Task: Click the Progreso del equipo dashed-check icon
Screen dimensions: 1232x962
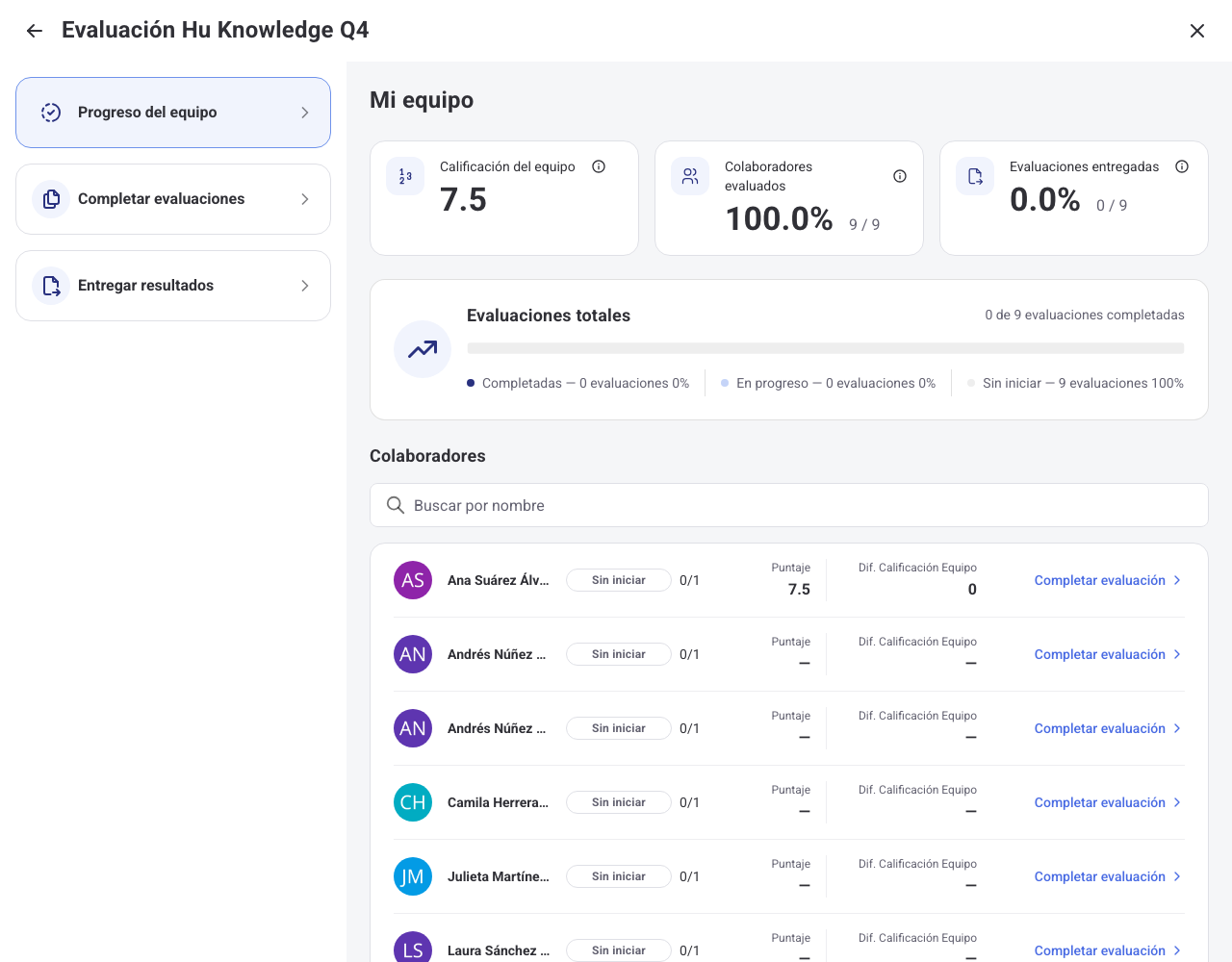Action: pos(51,113)
